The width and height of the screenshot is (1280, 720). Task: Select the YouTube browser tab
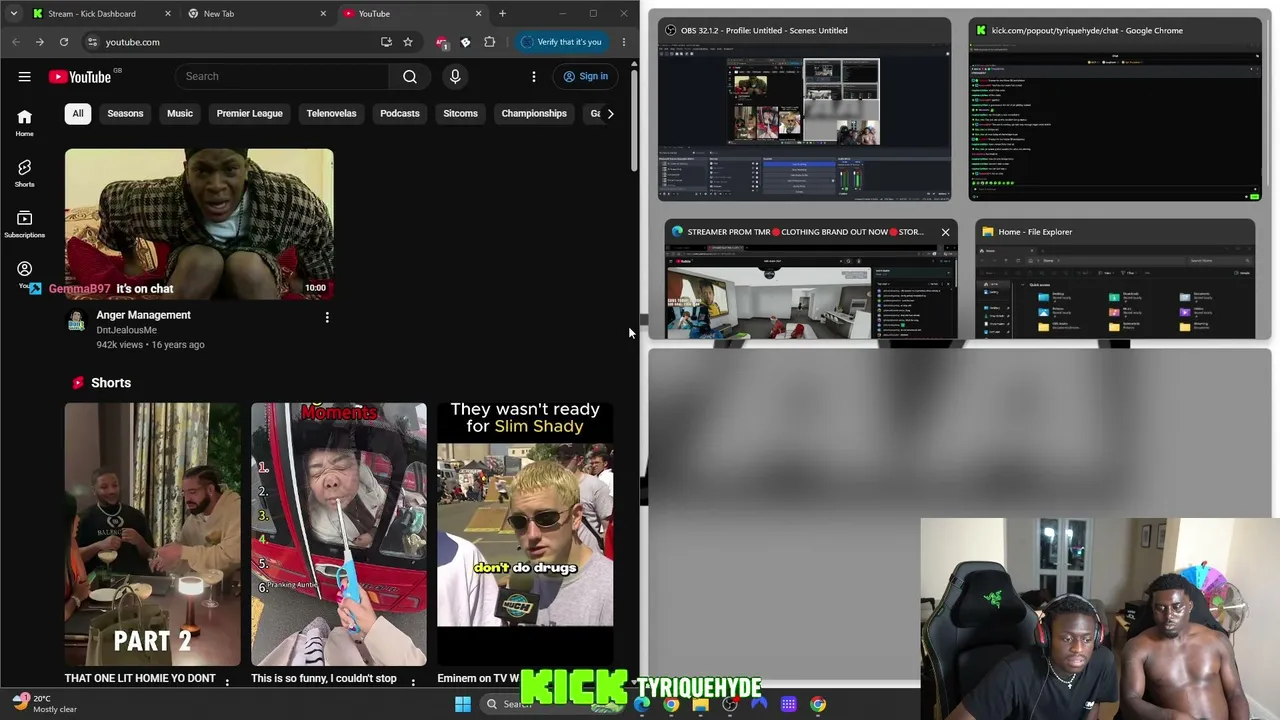coord(412,14)
